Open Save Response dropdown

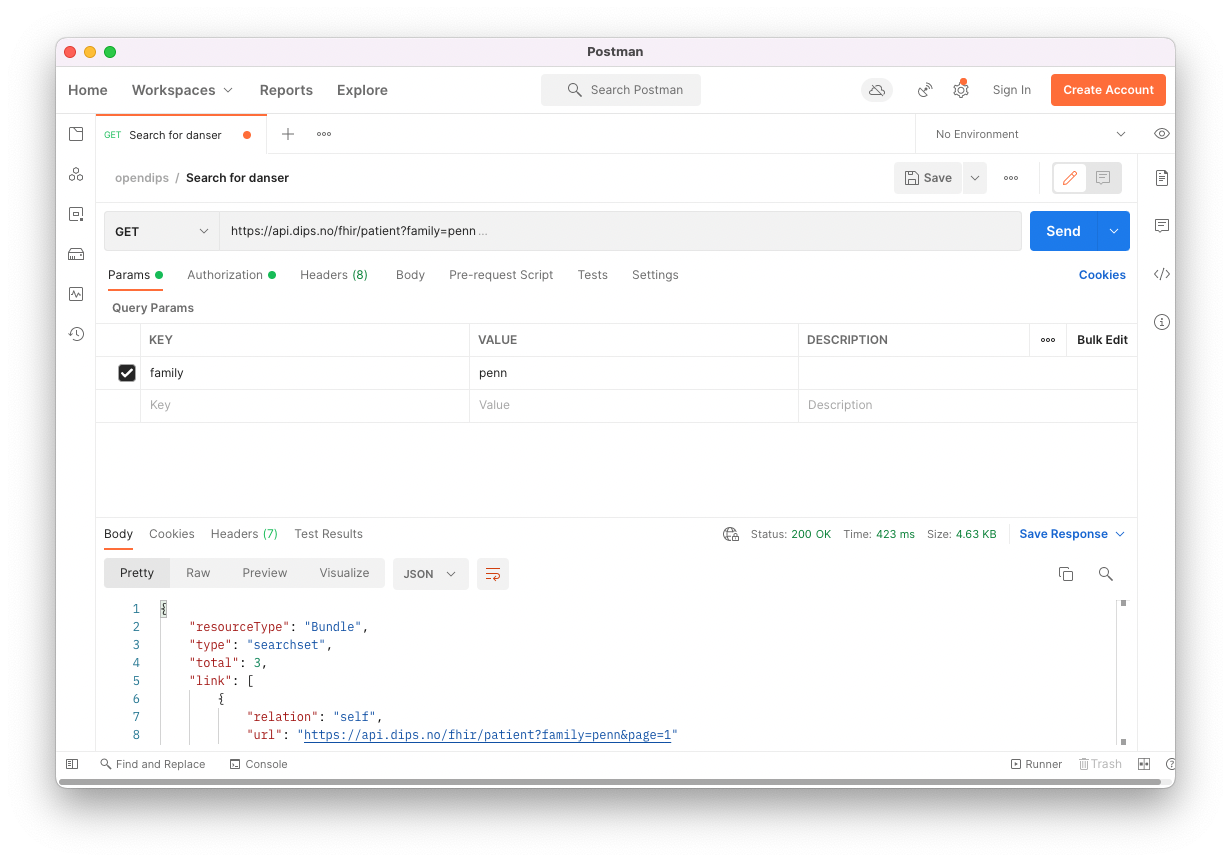click(1072, 534)
